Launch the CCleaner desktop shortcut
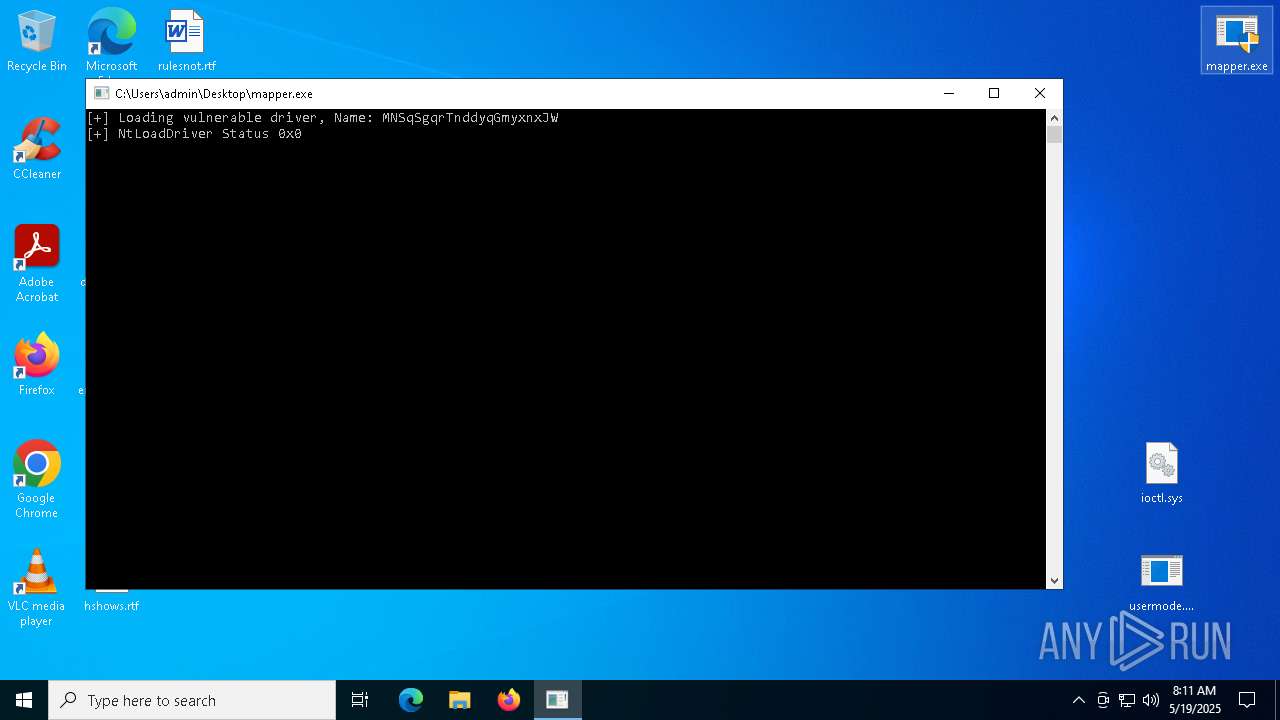The image size is (1280, 720). coord(37,149)
